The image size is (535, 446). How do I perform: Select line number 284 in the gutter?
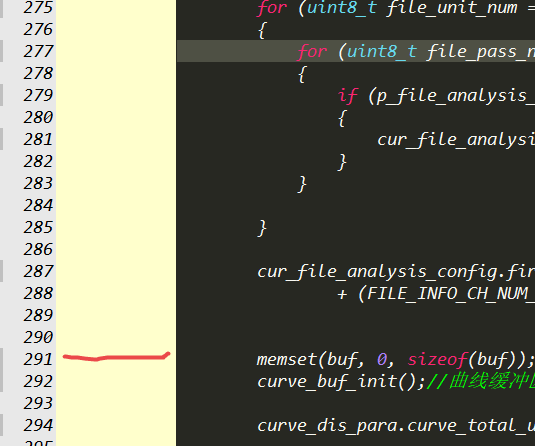(x=38, y=205)
